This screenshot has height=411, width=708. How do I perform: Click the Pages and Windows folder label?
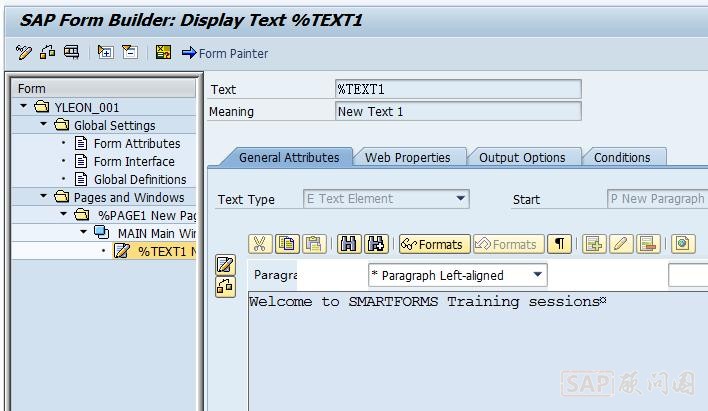[129, 198]
